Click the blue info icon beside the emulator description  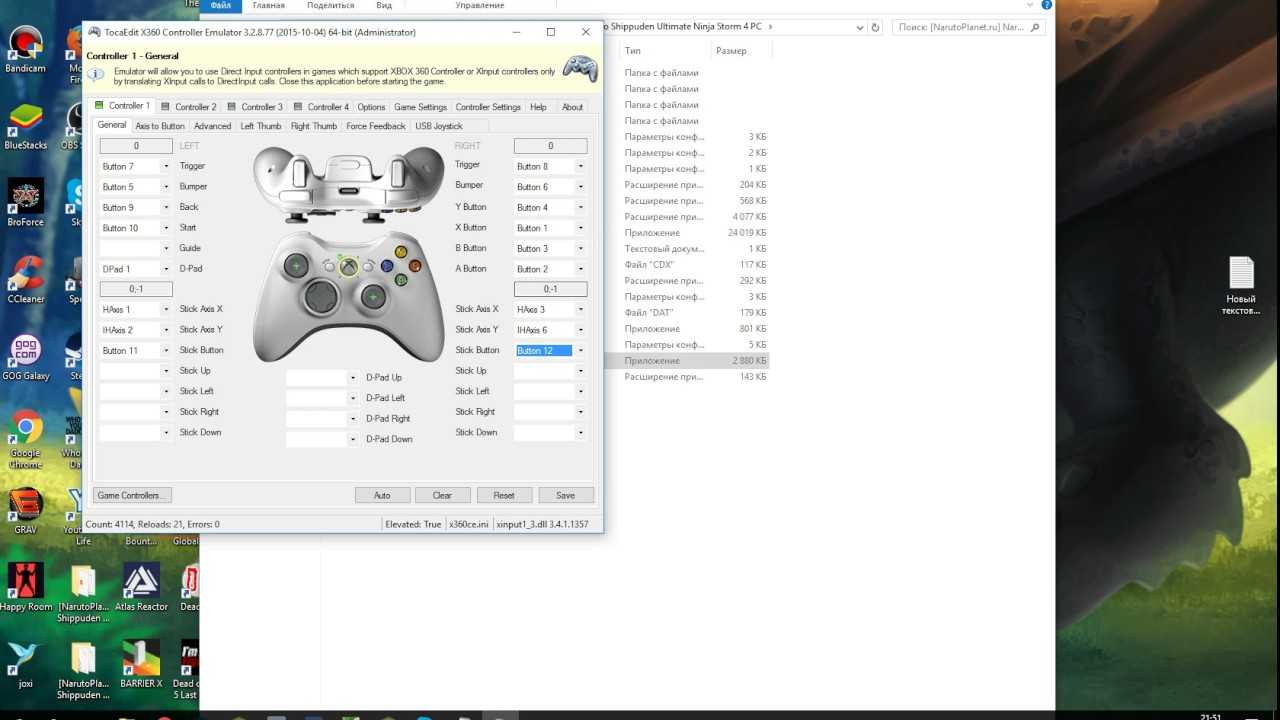[95, 76]
